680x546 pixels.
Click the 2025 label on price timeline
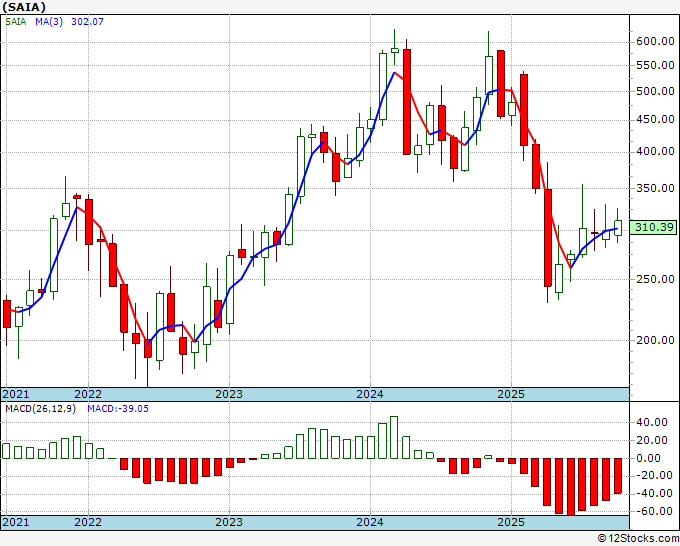point(511,394)
